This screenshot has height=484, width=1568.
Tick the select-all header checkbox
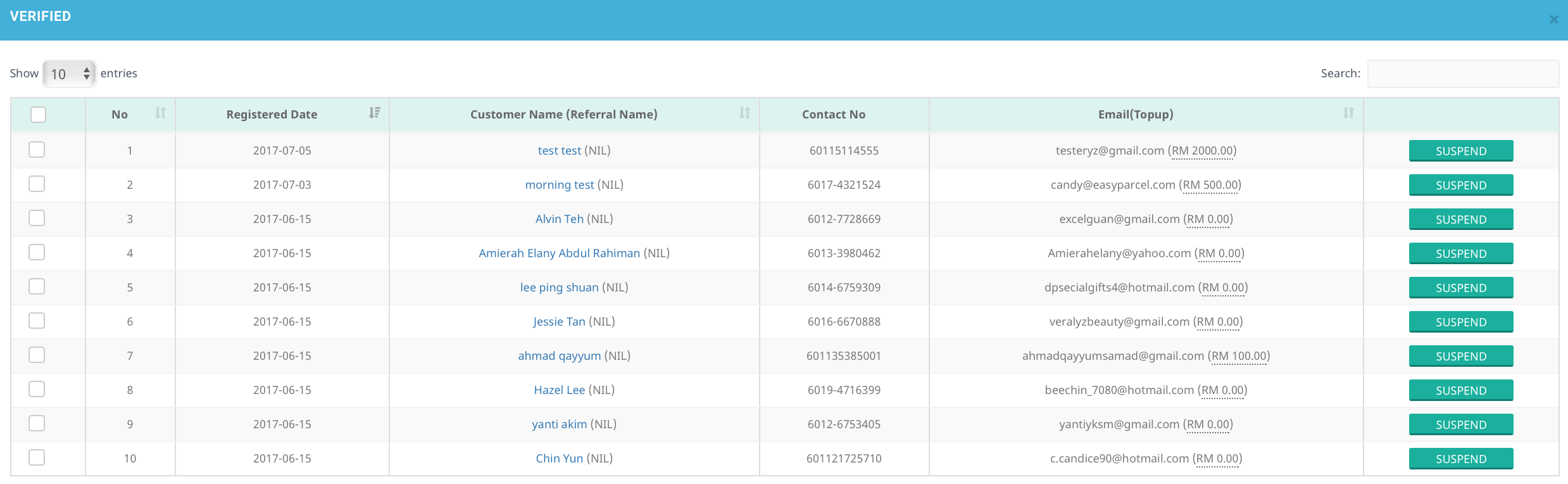[x=39, y=115]
